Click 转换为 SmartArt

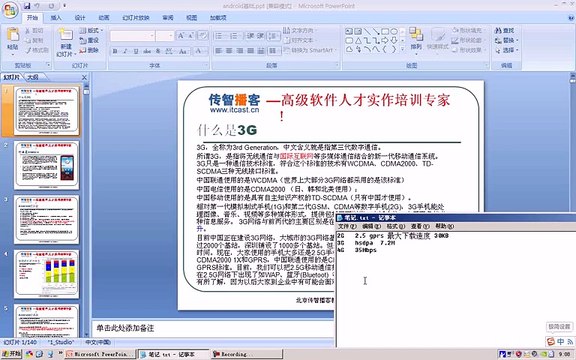coord(310,50)
